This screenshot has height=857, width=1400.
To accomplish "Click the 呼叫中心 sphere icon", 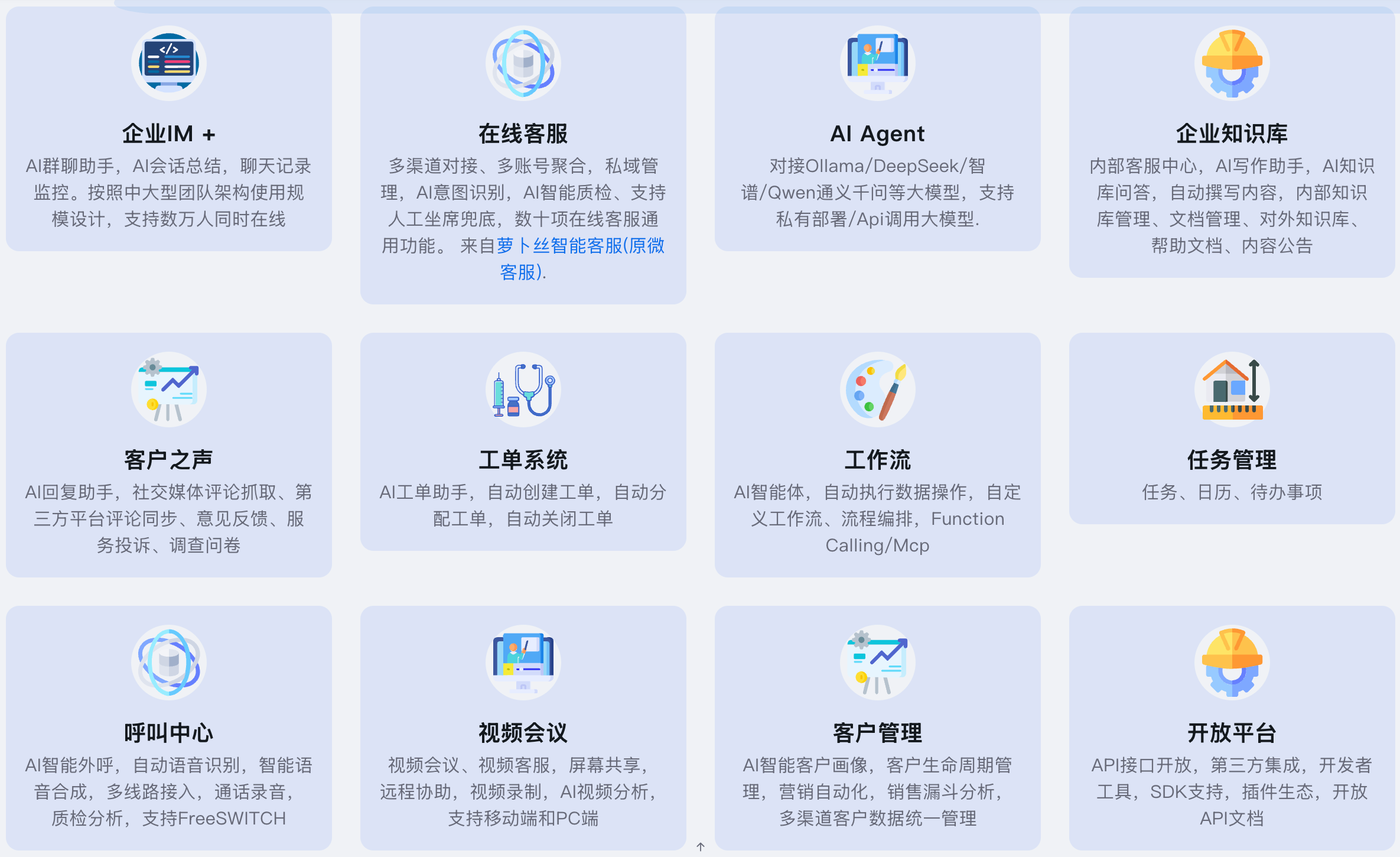I will [x=168, y=662].
